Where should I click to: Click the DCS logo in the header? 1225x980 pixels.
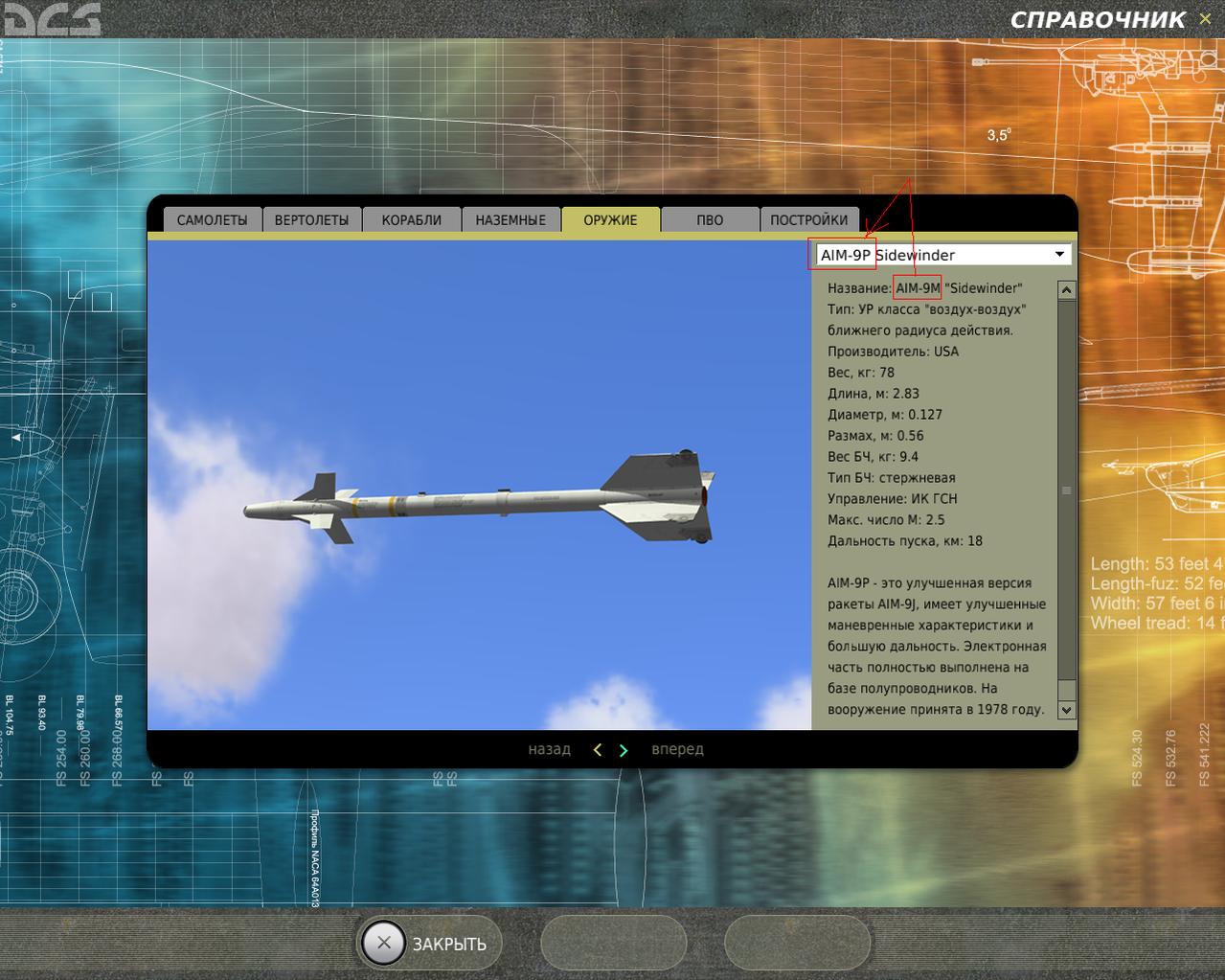(x=52, y=18)
